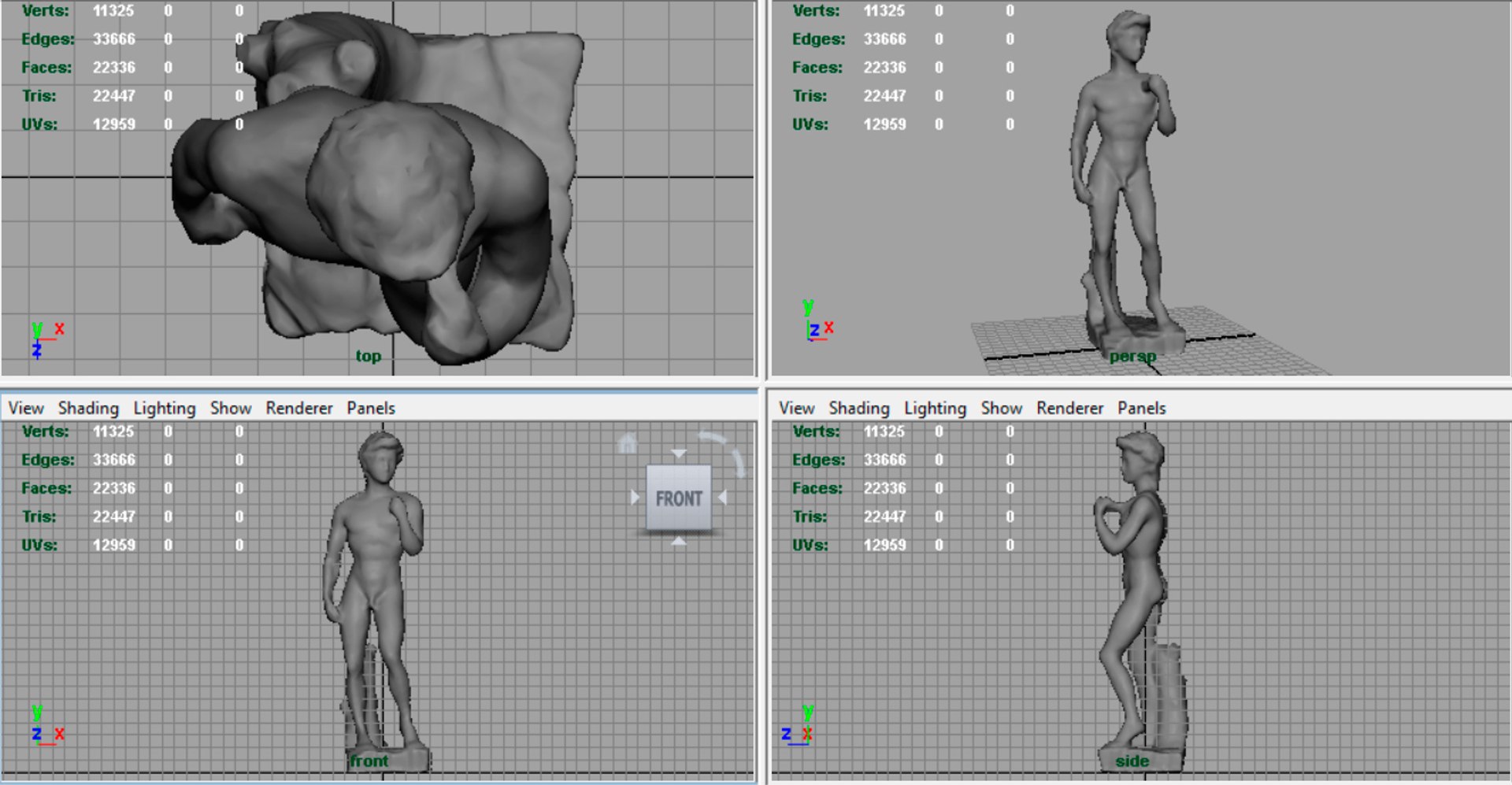
Task: Click ViewCube arrow below the FRONT face
Action: point(679,542)
